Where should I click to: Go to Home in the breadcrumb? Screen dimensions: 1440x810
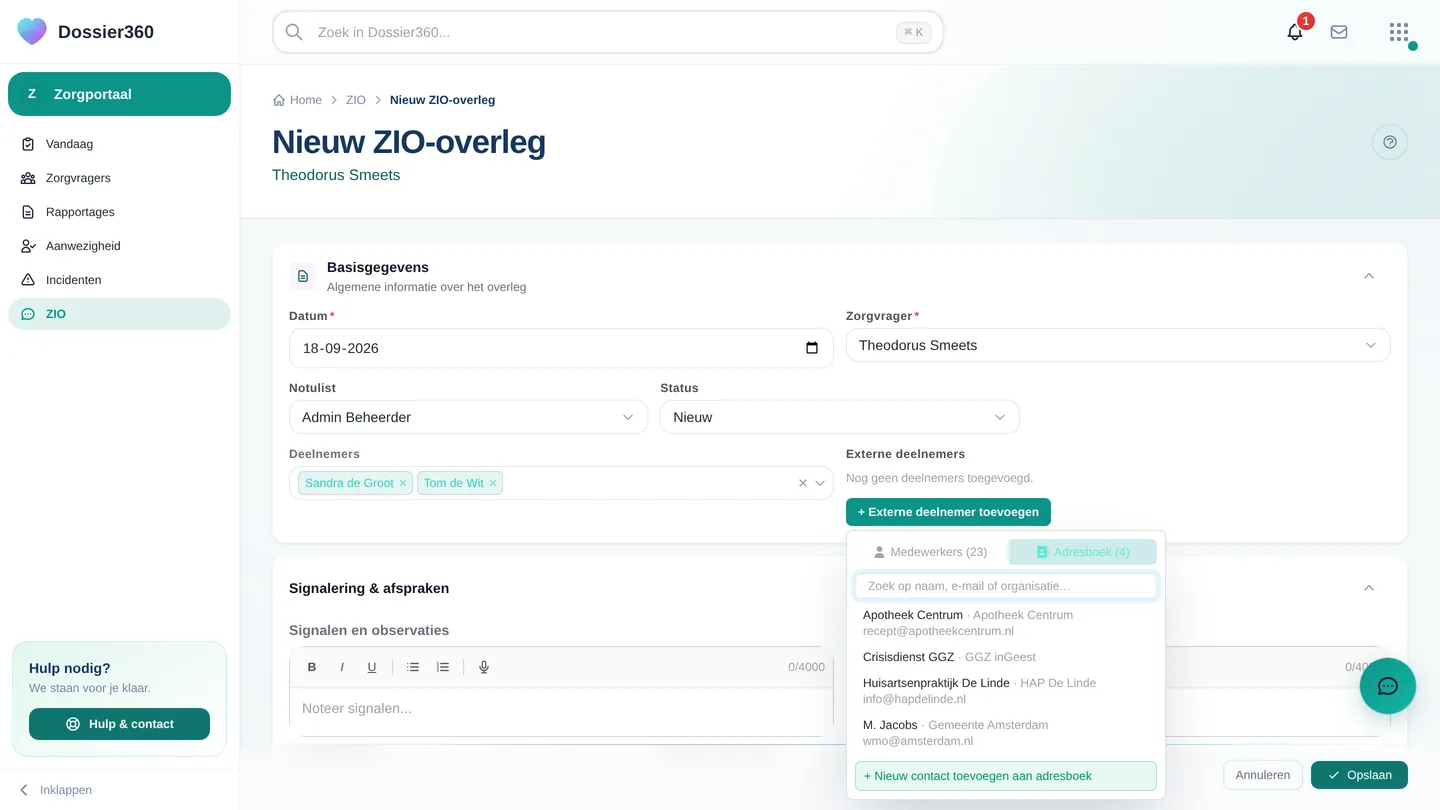[x=298, y=100]
